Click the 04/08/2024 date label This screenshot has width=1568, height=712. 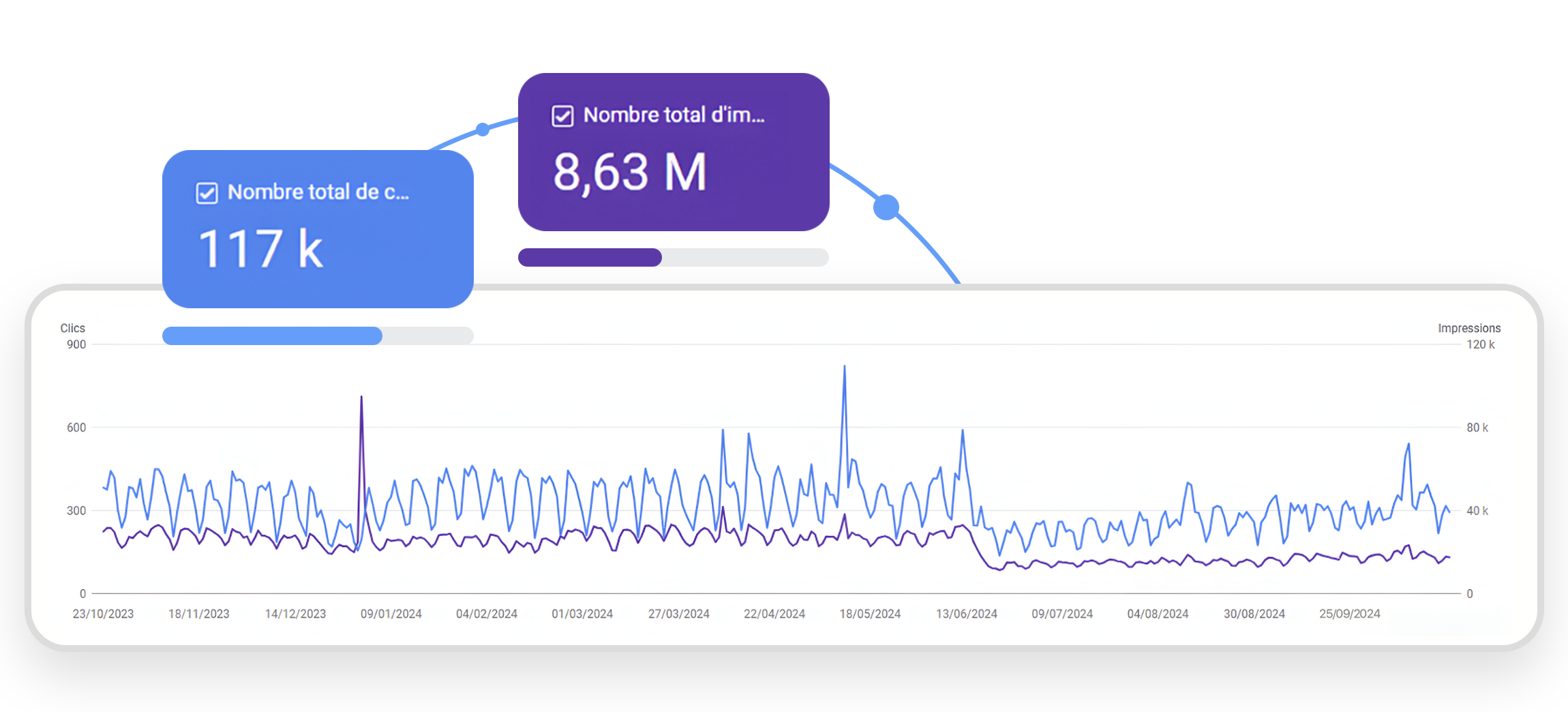tap(1158, 614)
